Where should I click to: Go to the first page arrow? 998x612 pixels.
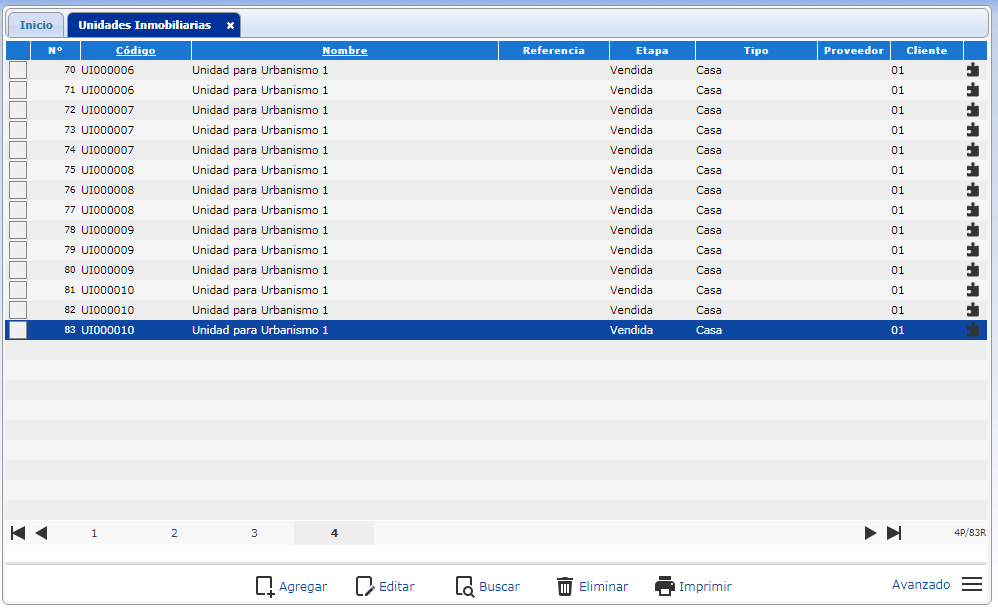click(18, 533)
